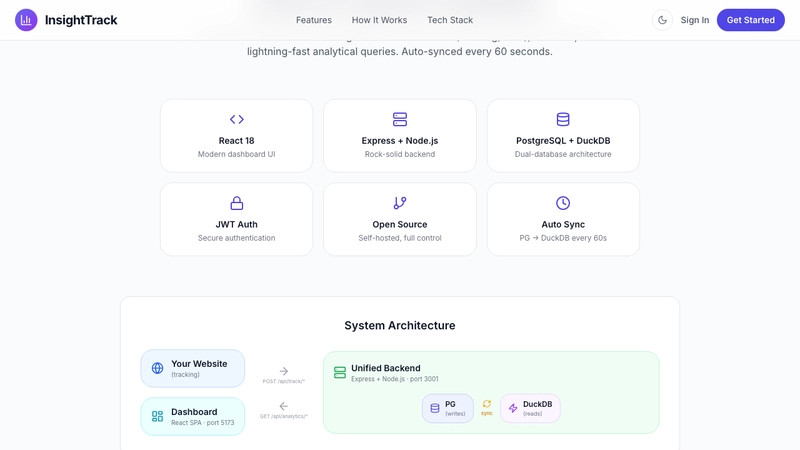The height and width of the screenshot is (450, 800).
Task: Click the System Architecture heading
Action: tap(400, 326)
